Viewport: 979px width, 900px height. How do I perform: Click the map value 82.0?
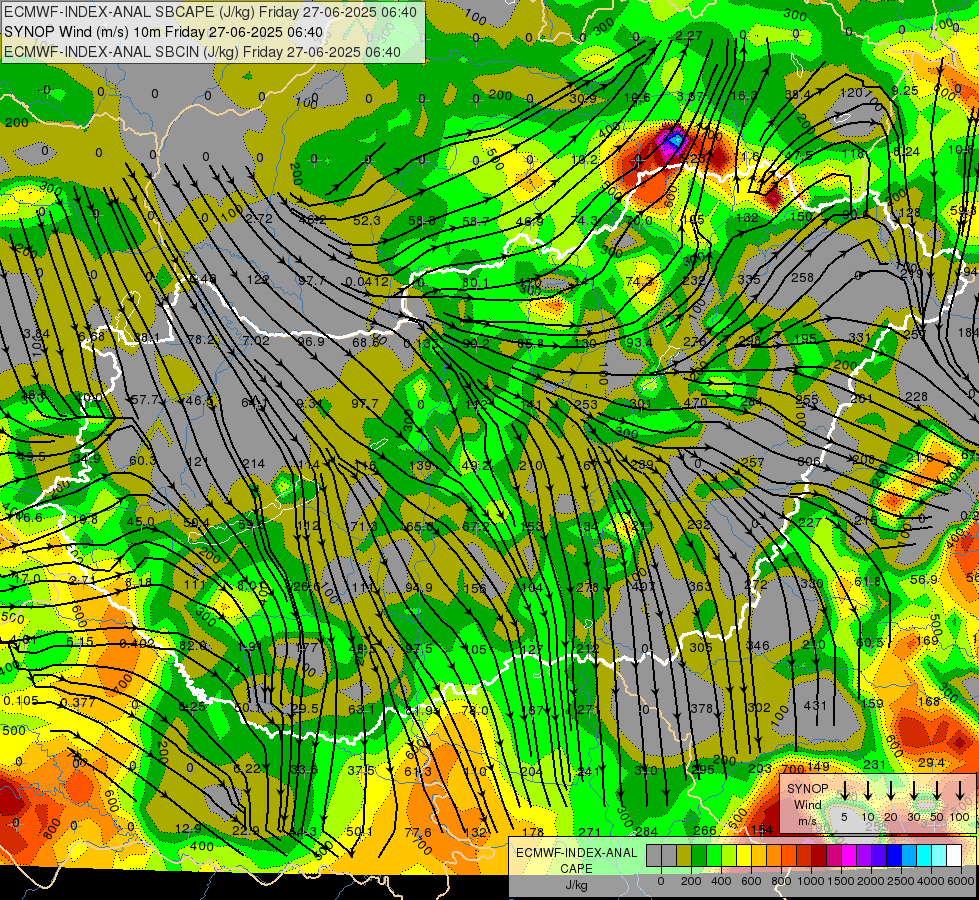pyautogui.click(x=192, y=645)
